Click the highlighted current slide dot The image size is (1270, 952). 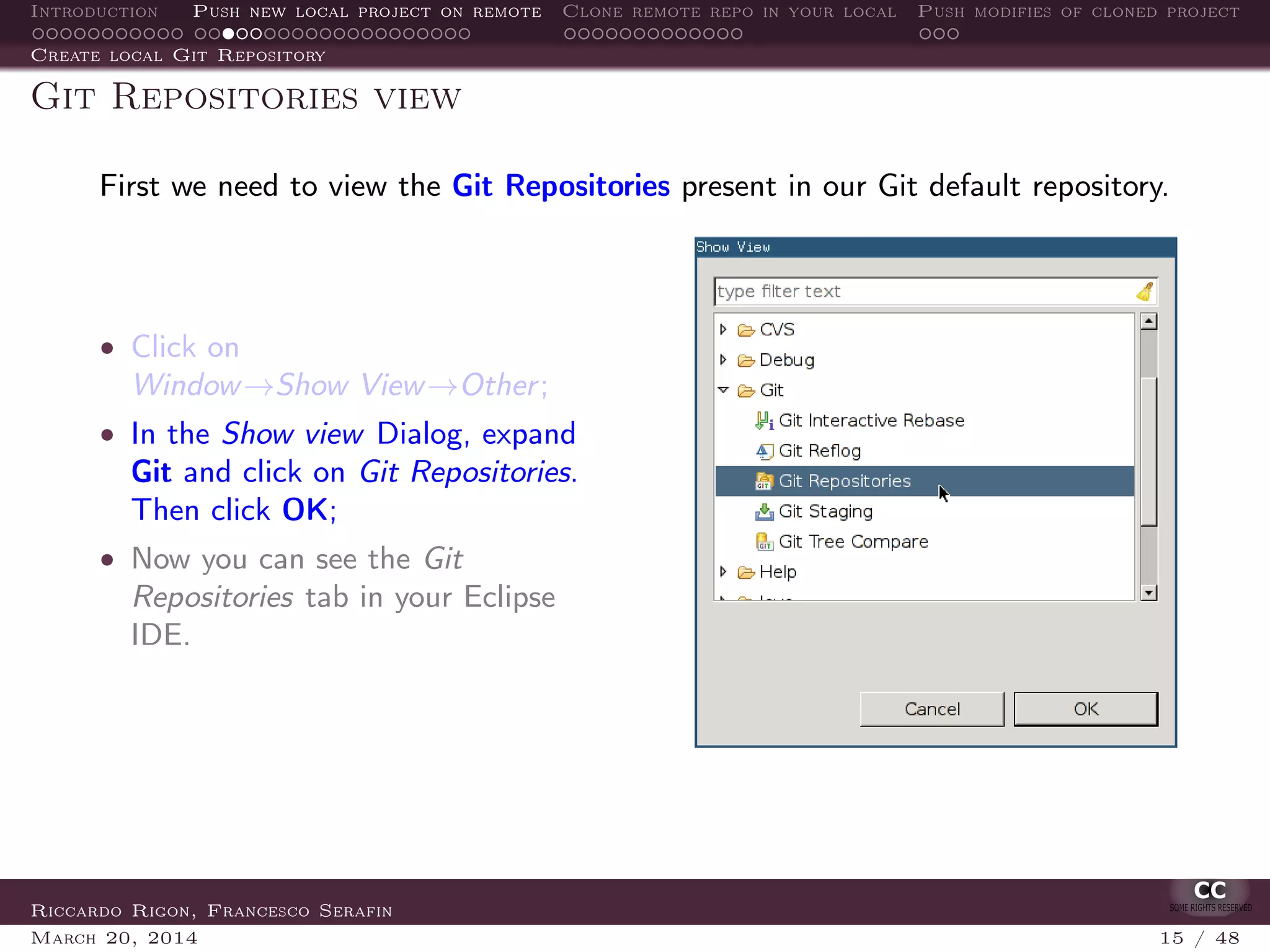point(228,33)
